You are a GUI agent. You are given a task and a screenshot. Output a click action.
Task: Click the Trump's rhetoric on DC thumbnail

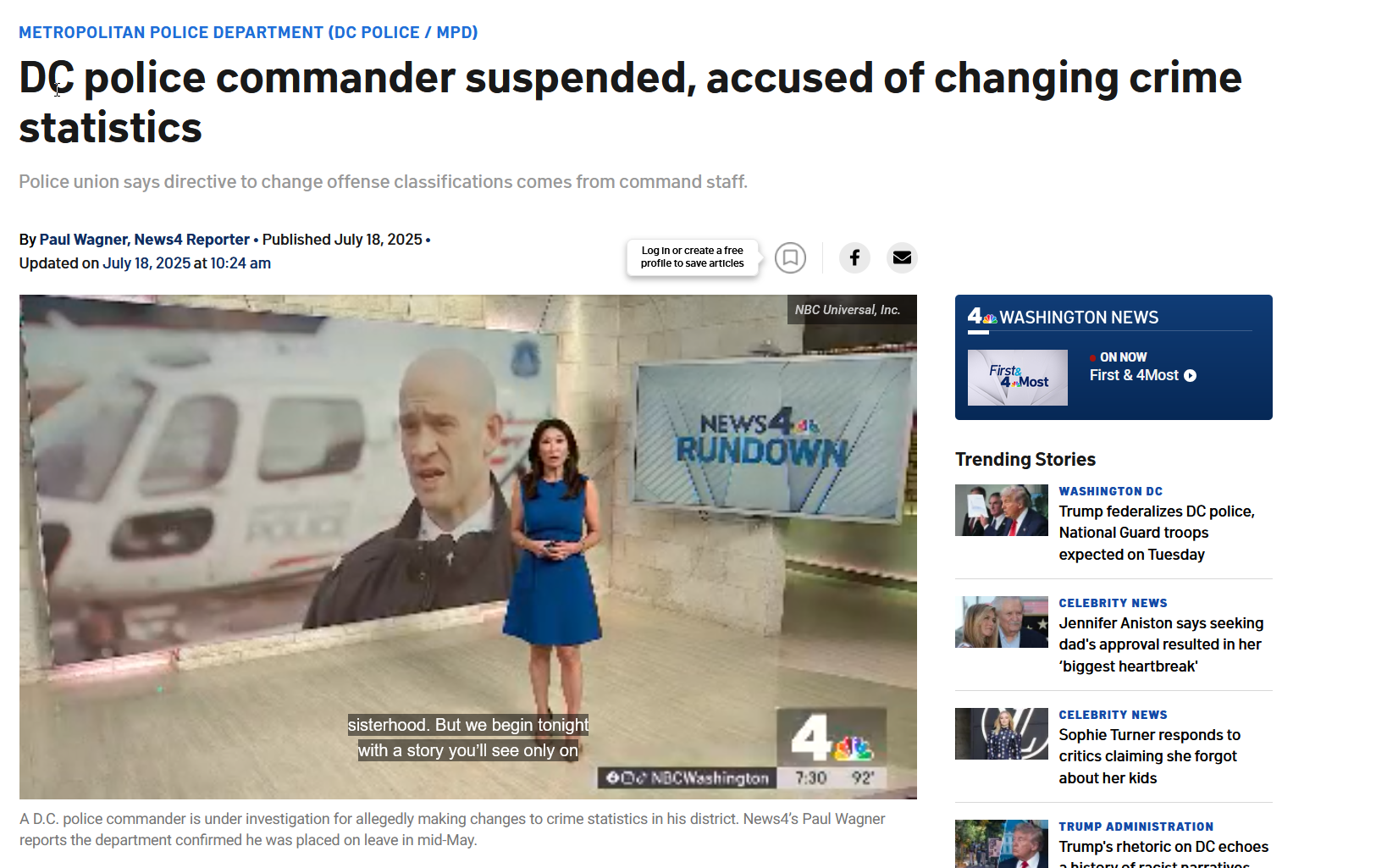pos(1002,843)
